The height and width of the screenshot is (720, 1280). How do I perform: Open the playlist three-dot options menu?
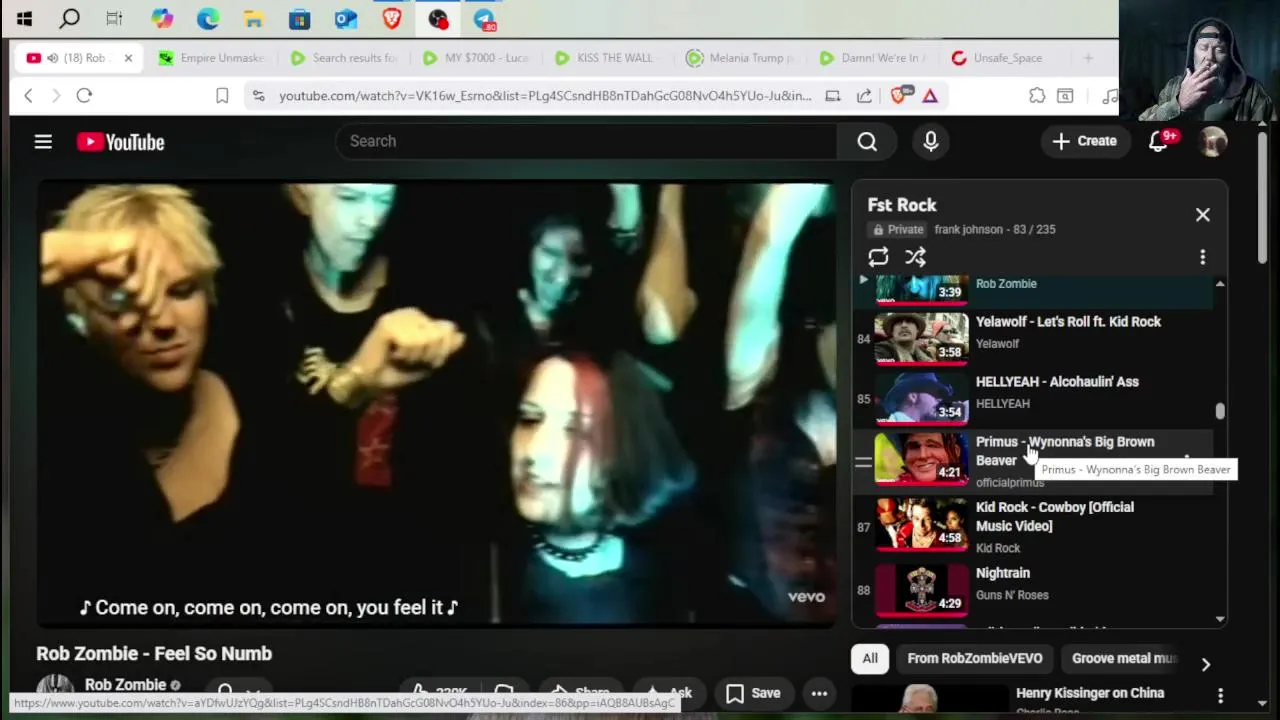click(1202, 257)
